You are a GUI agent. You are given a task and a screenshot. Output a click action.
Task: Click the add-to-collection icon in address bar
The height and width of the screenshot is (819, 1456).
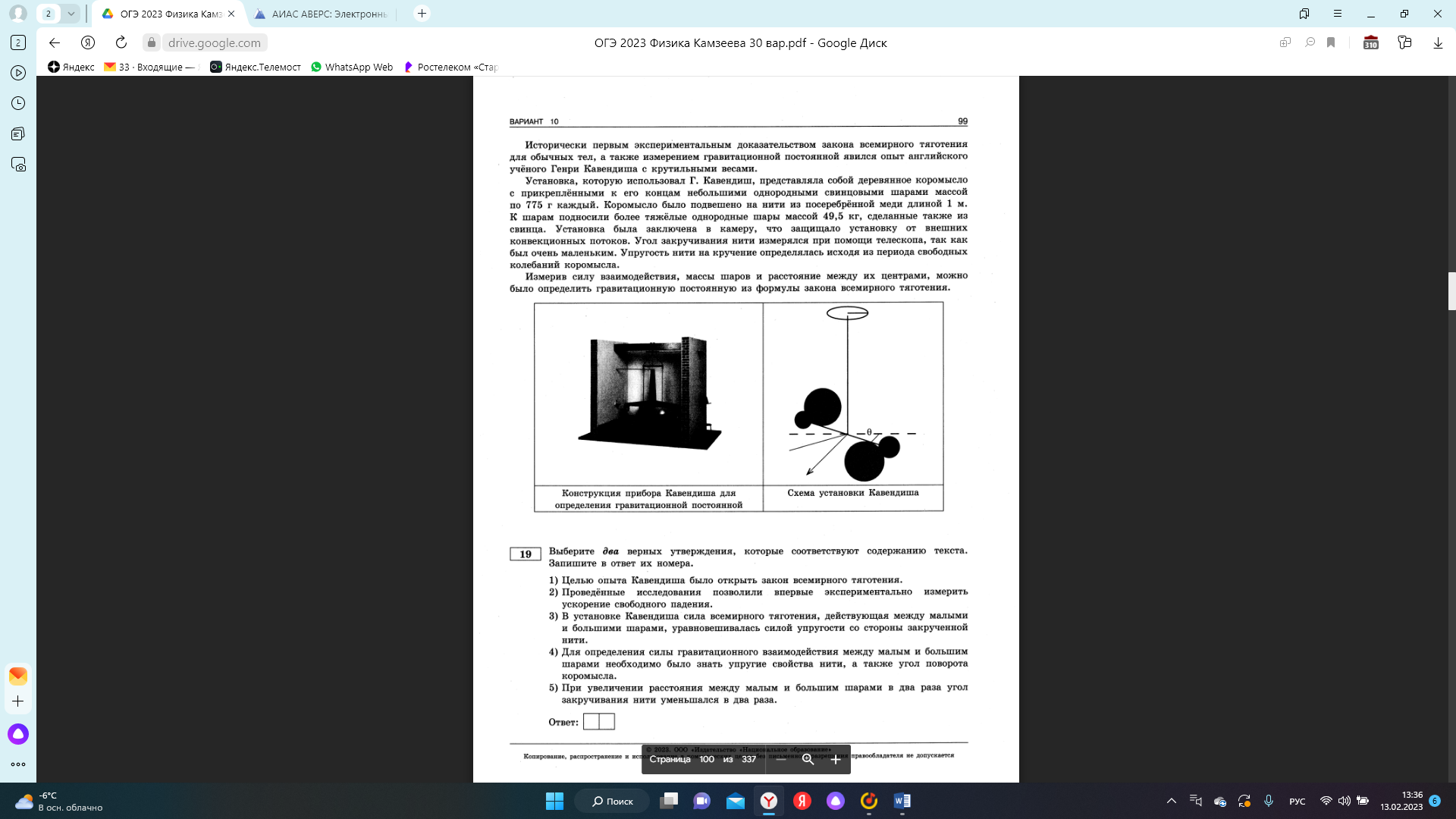pos(1285,42)
